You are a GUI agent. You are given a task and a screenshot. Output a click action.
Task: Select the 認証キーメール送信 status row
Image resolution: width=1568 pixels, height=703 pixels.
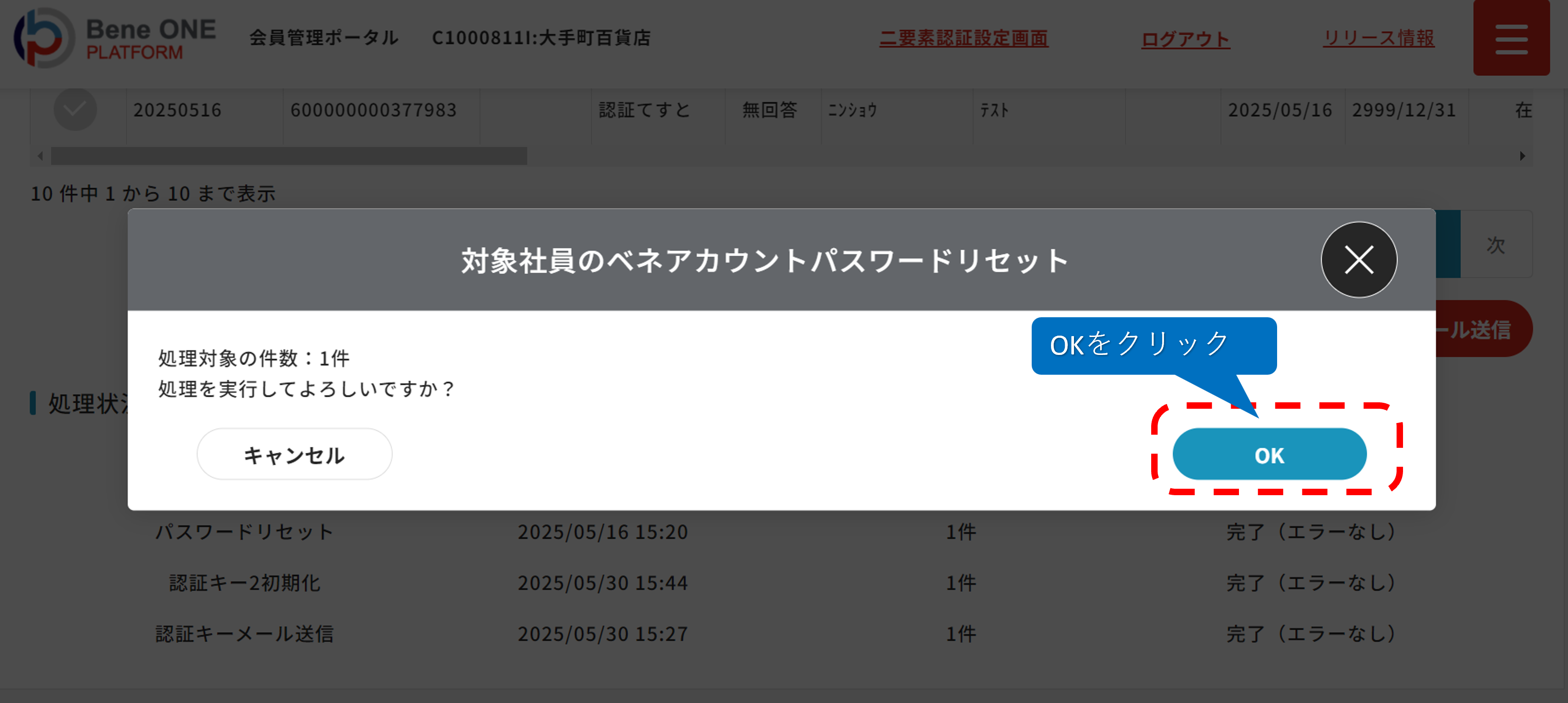[x=244, y=634]
